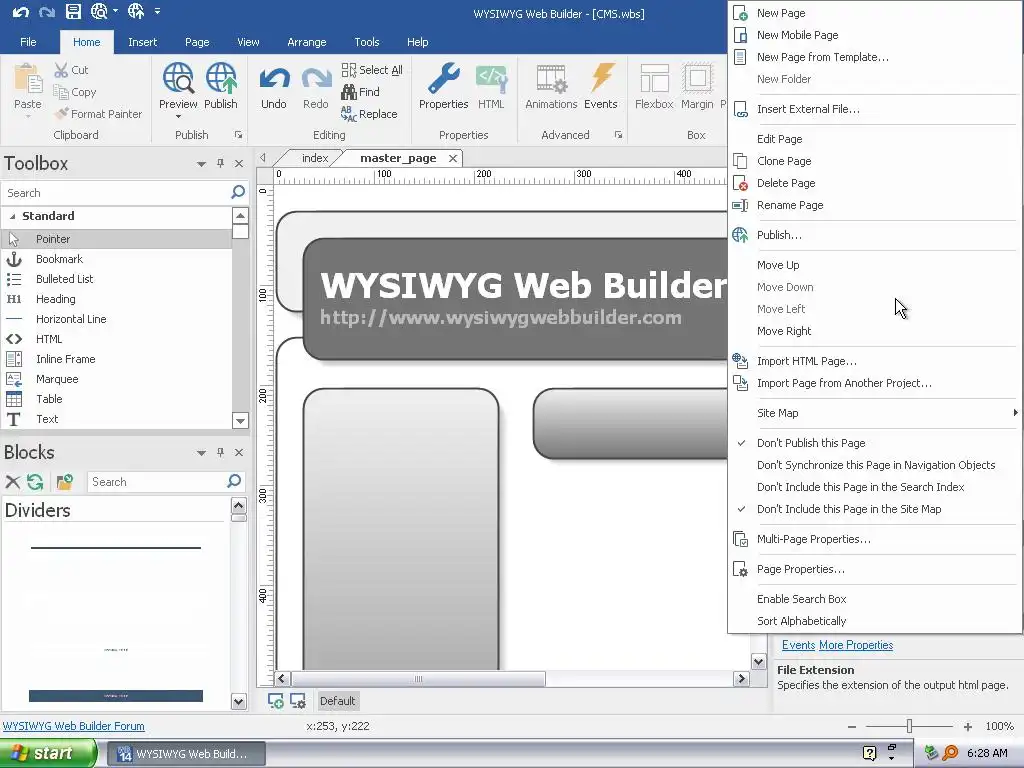Click the large Undo arrow in Editing group
Image resolution: width=1024 pixels, height=768 pixels.
click(274, 78)
